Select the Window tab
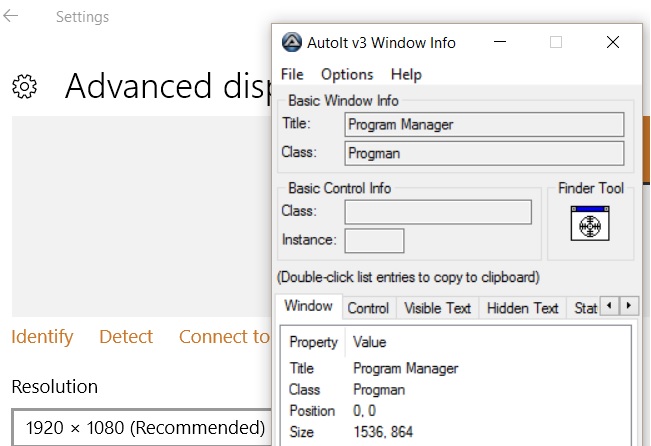The height and width of the screenshot is (446, 651). click(308, 306)
